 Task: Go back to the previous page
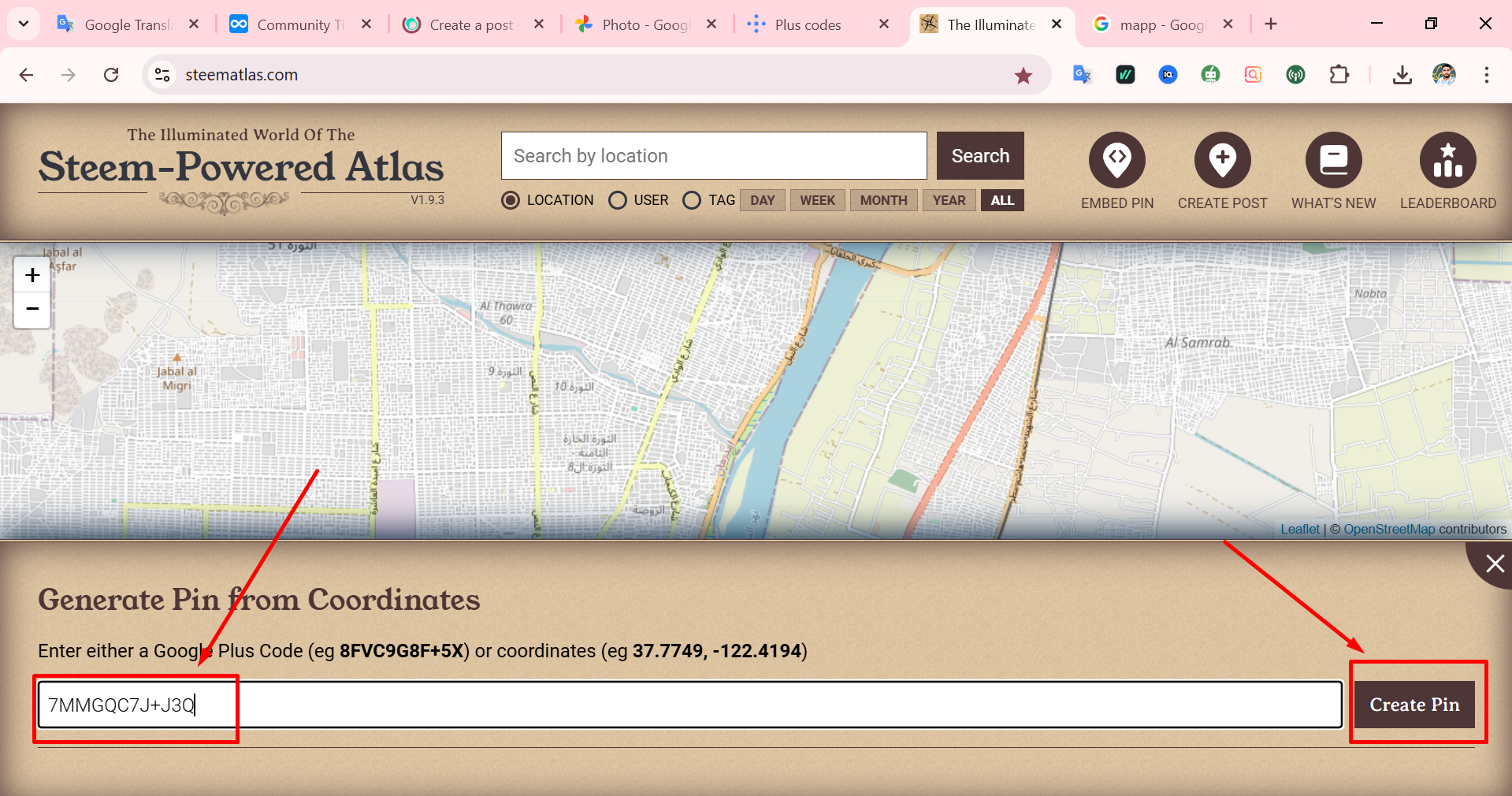pyautogui.click(x=26, y=75)
